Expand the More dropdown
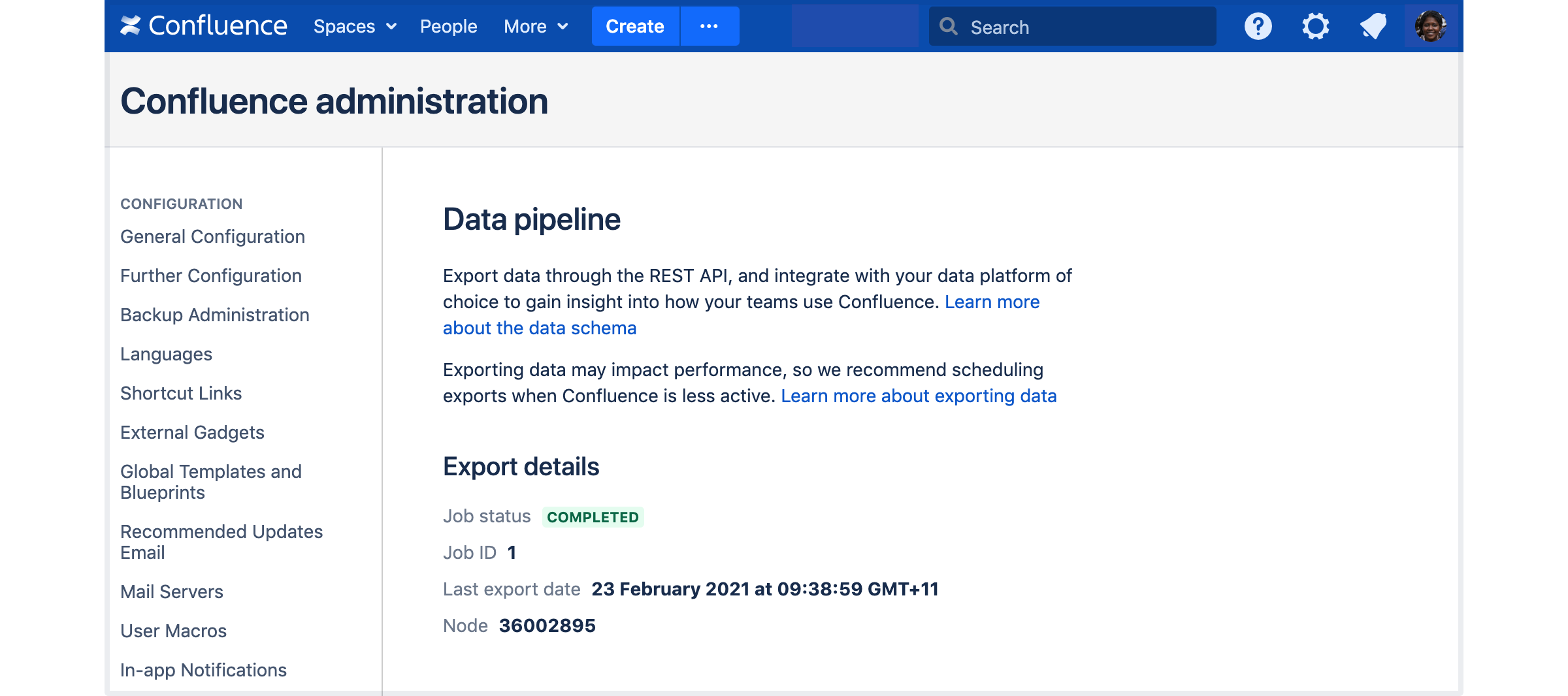 coord(536,26)
